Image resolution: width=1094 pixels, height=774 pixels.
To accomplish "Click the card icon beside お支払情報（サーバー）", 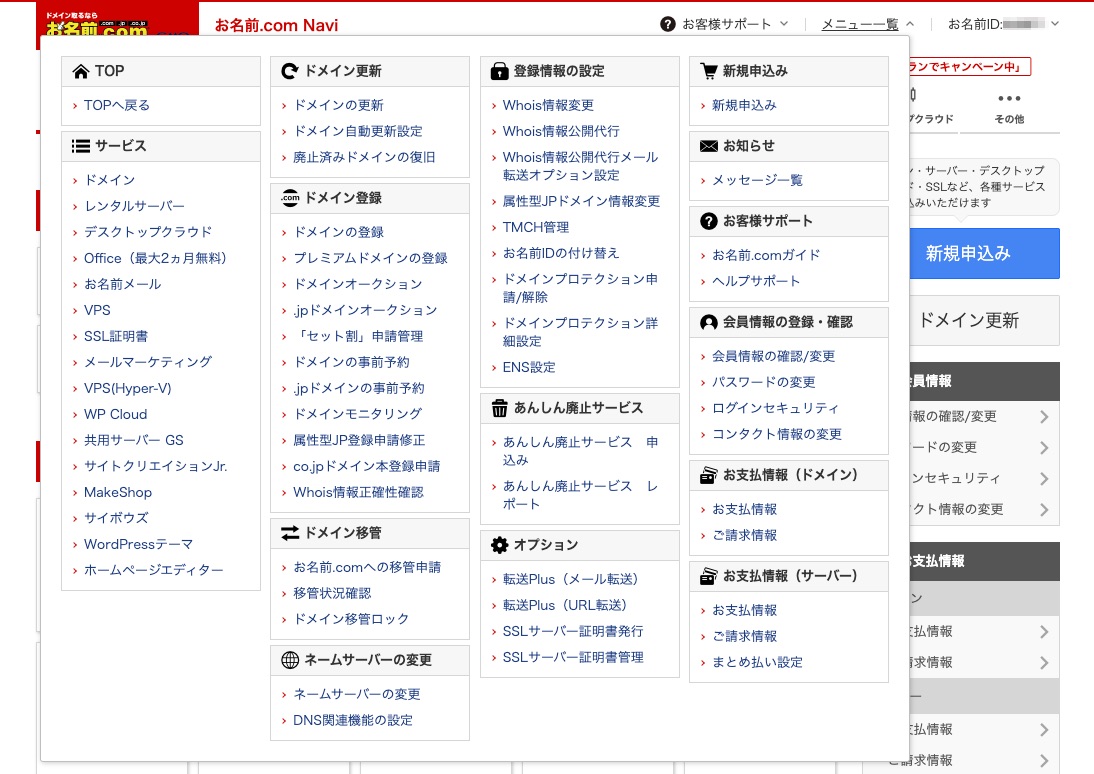I will (709, 576).
